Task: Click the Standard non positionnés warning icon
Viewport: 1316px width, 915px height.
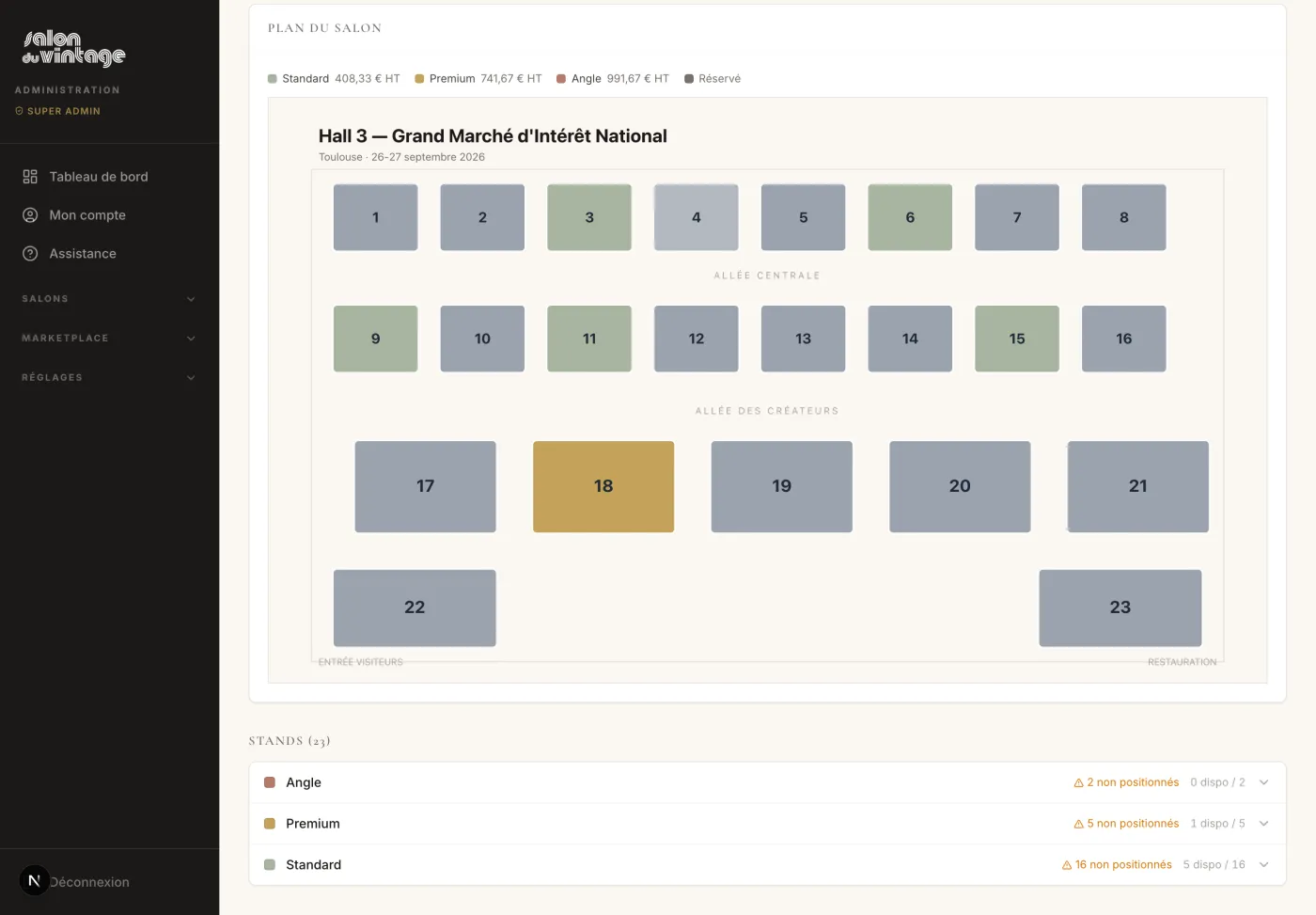Action: coord(1067,865)
